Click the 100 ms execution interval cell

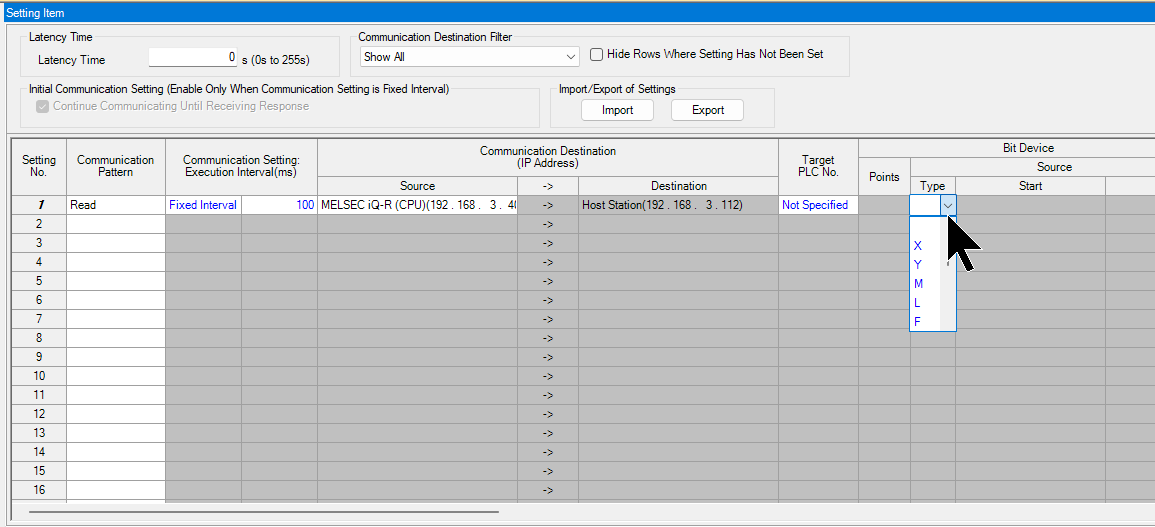point(279,206)
